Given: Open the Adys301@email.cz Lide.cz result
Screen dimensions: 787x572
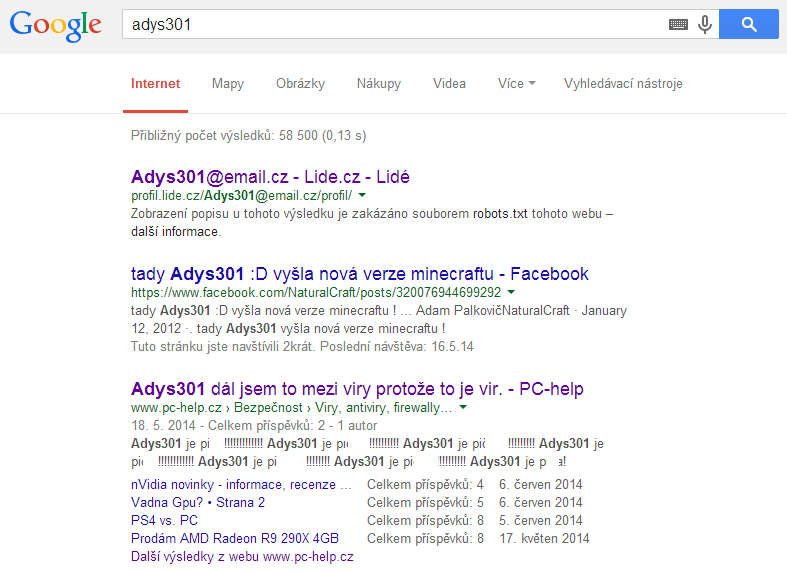Looking at the screenshot, I should (270, 177).
